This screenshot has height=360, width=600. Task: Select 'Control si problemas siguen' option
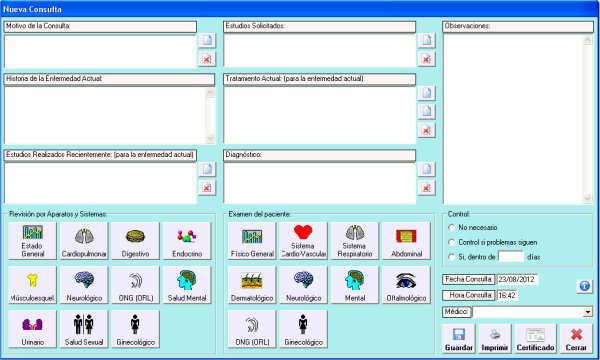tap(452, 242)
